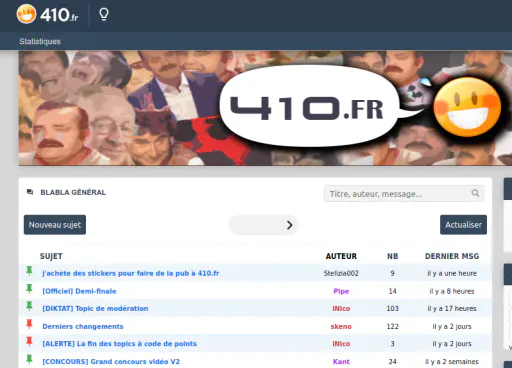512x368 pixels.
Task: Open author Kant profile
Action: (341, 361)
